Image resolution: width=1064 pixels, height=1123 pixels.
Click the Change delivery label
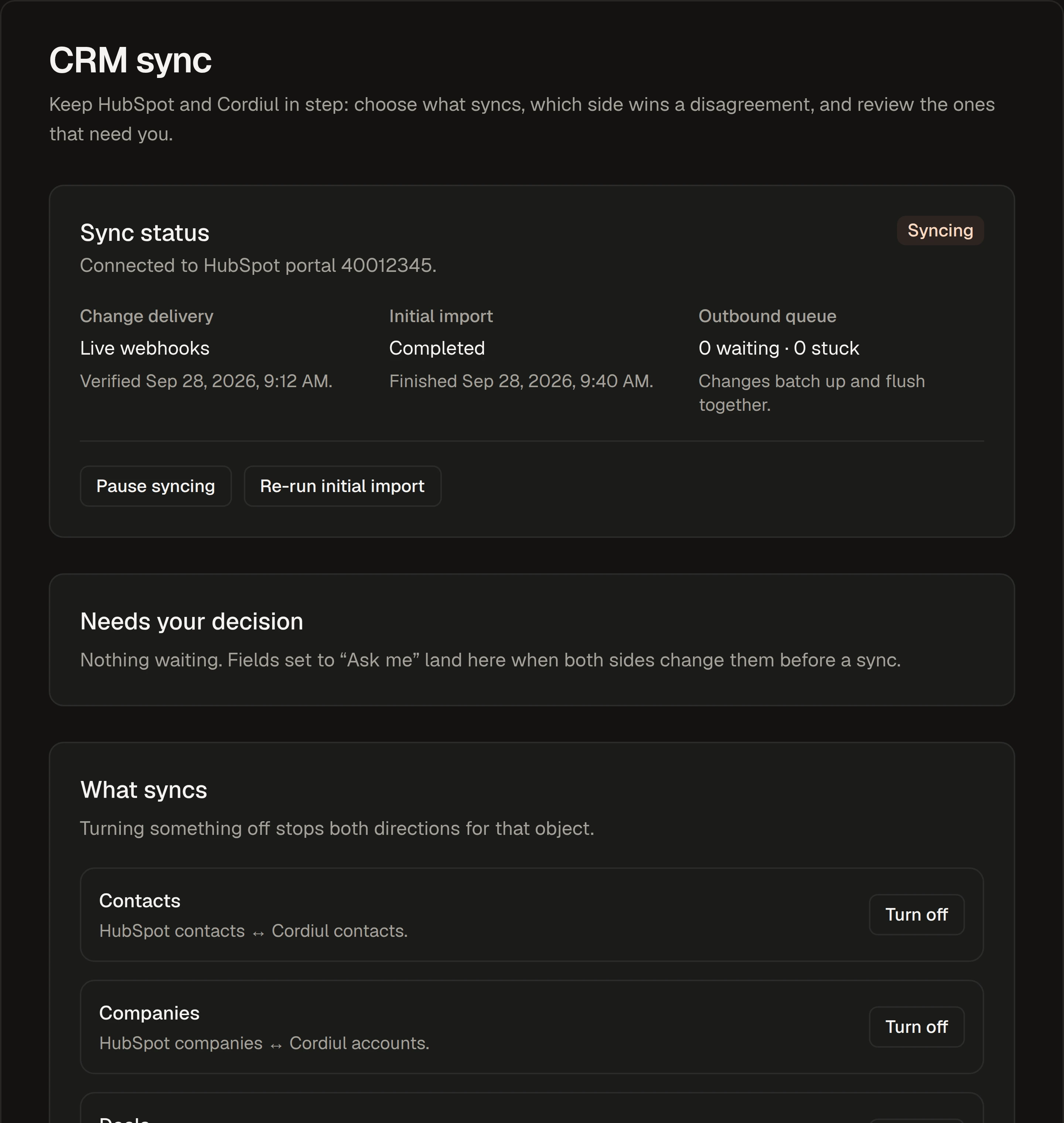146,316
